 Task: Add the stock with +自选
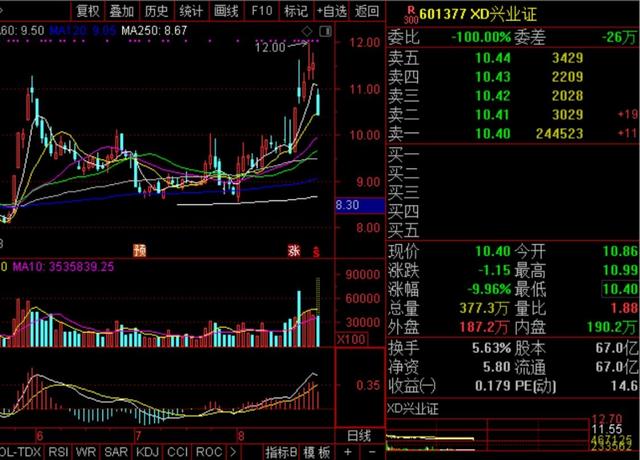332,11
